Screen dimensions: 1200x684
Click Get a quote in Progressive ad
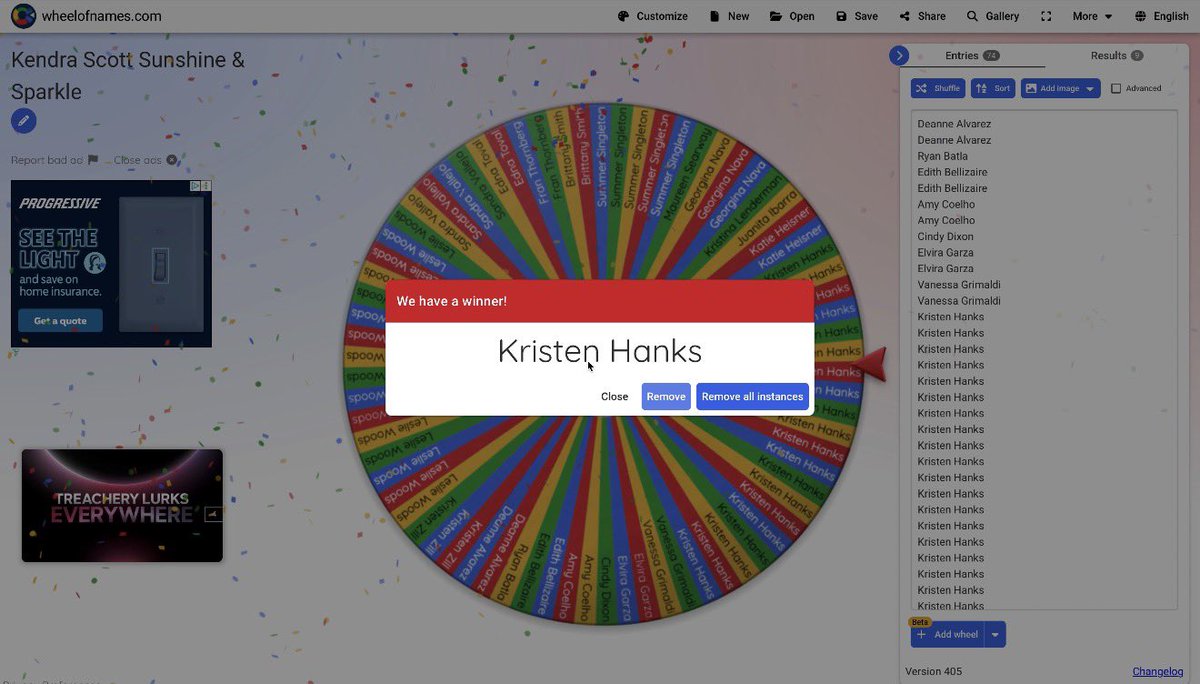pos(60,321)
